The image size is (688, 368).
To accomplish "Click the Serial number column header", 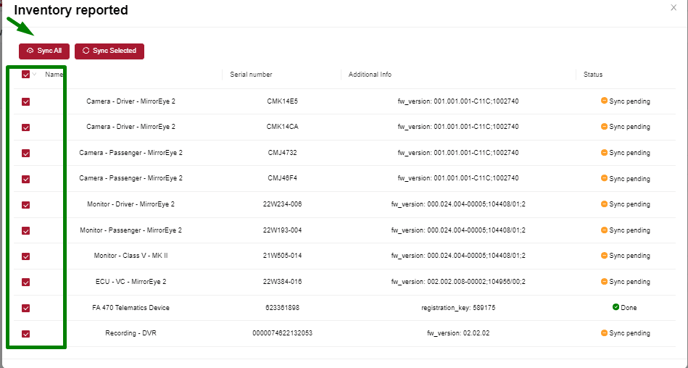I will coord(251,75).
